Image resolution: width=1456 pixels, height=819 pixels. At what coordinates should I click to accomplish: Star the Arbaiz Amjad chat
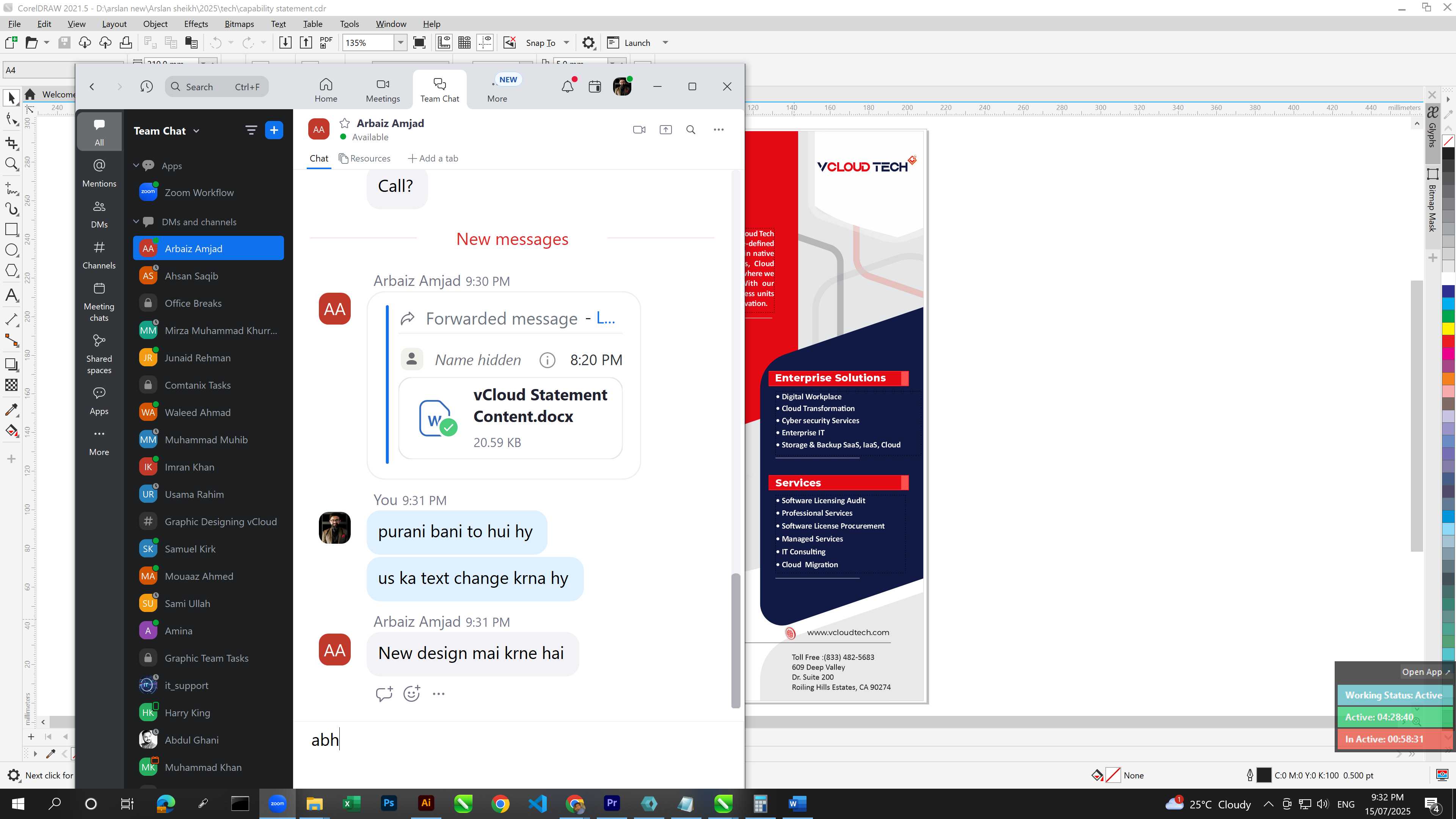344,123
